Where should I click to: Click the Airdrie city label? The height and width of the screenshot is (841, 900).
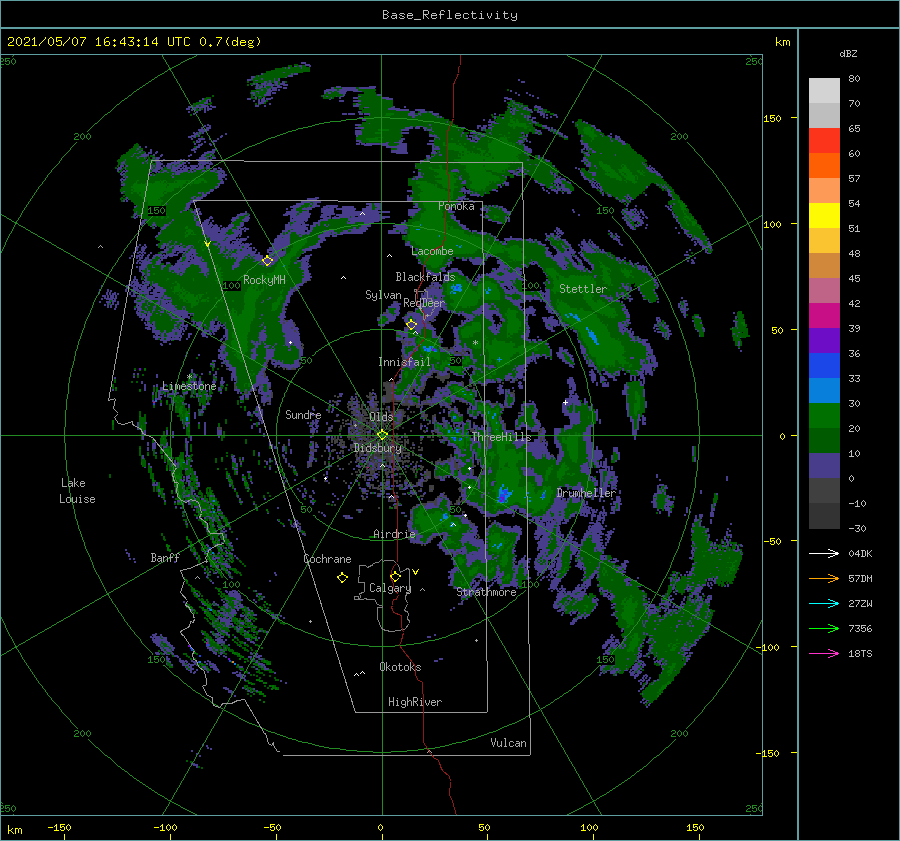pyautogui.click(x=394, y=534)
